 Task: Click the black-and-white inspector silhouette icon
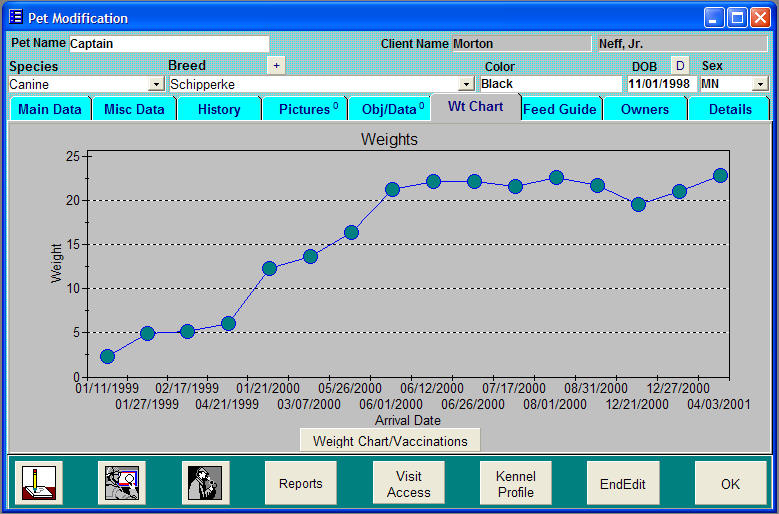coord(205,483)
